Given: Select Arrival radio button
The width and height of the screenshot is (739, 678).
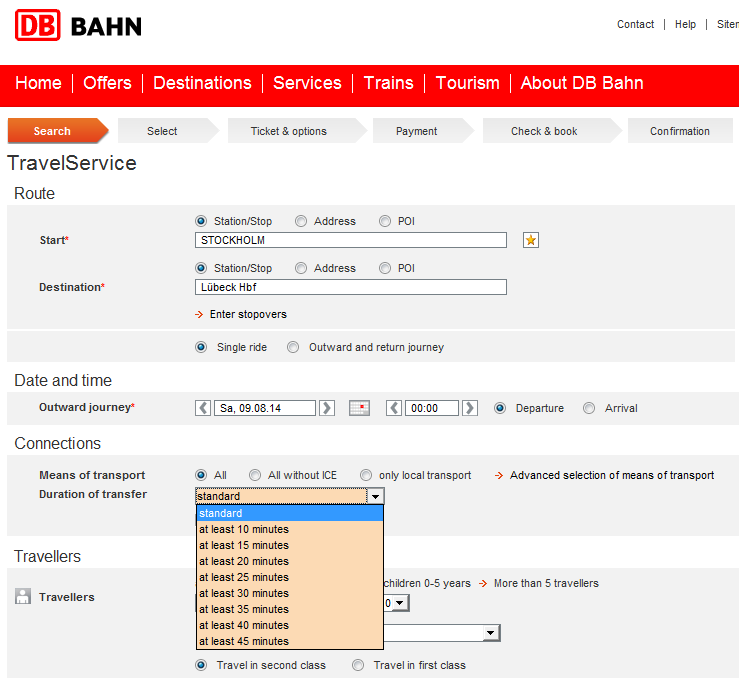Looking at the screenshot, I should pyautogui.click(x=589, y=408).
